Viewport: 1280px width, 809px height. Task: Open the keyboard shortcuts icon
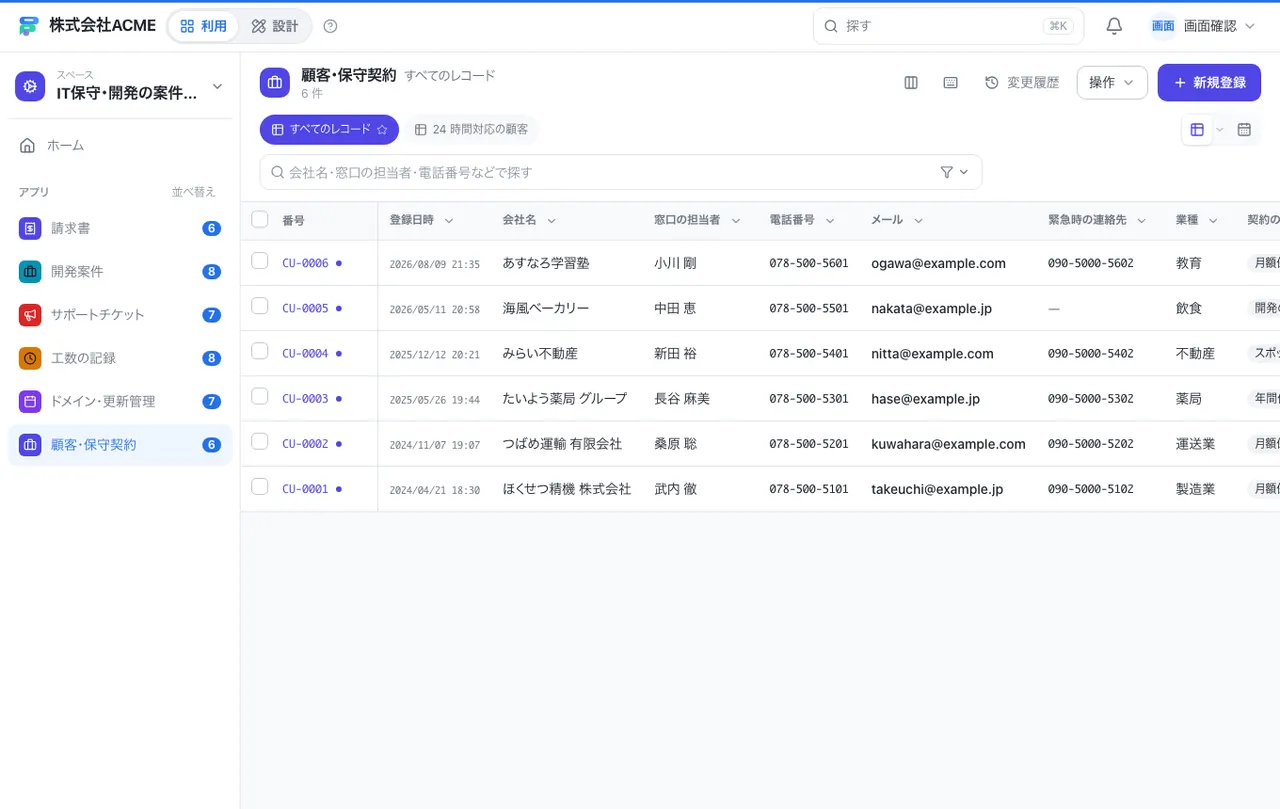pos(951,83)
